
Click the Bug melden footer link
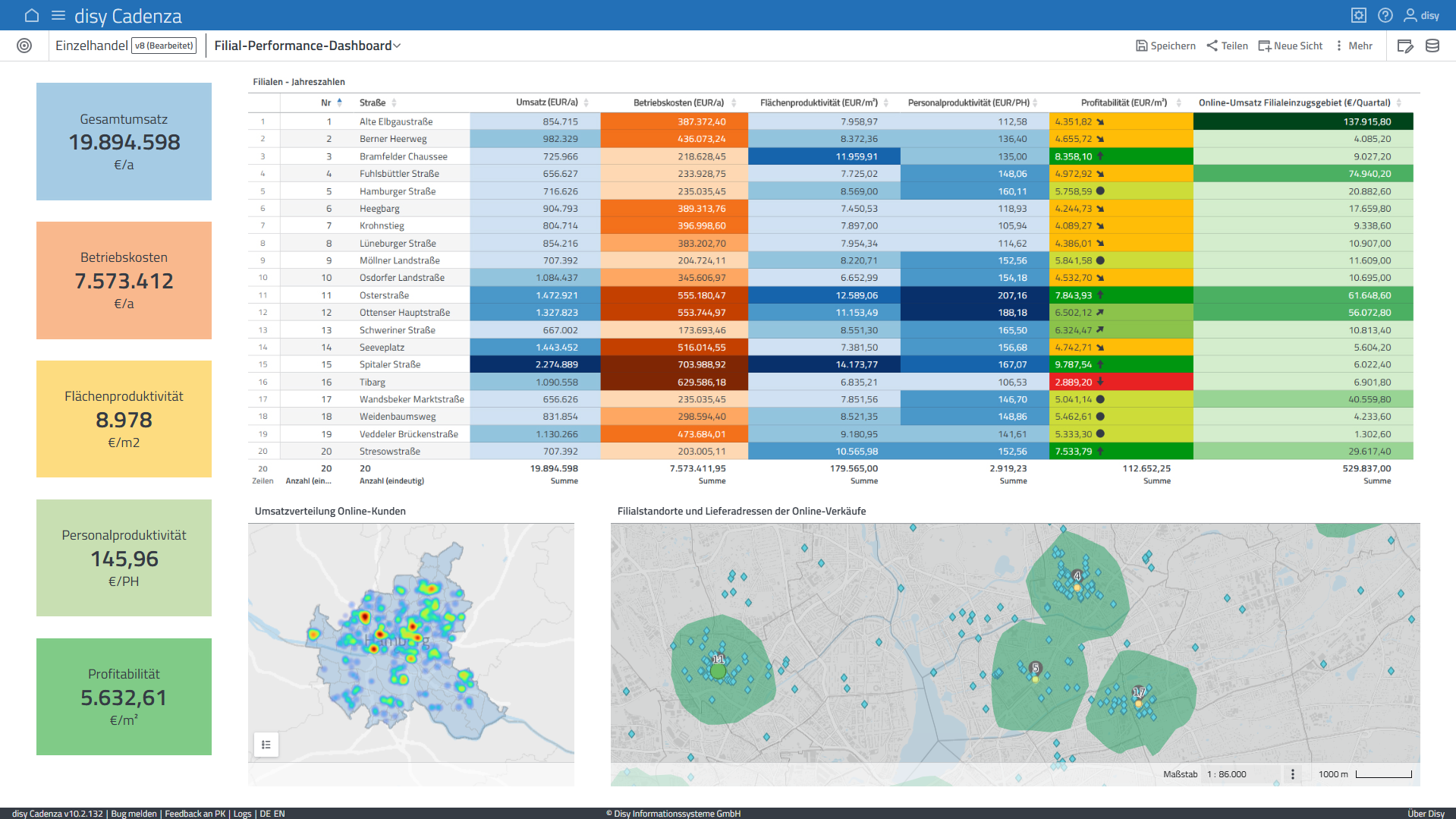pyautogui.click(x=134, y=814)
